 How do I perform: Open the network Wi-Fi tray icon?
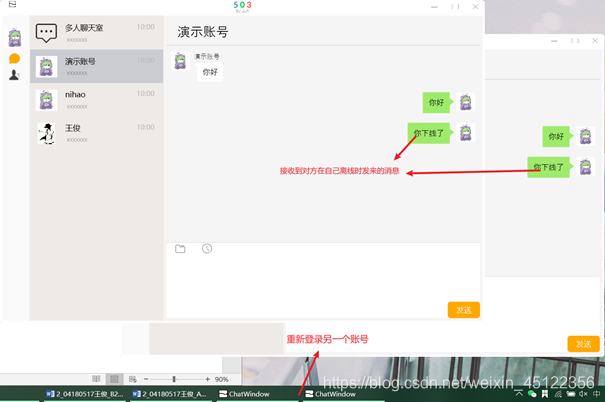[558, 394]
